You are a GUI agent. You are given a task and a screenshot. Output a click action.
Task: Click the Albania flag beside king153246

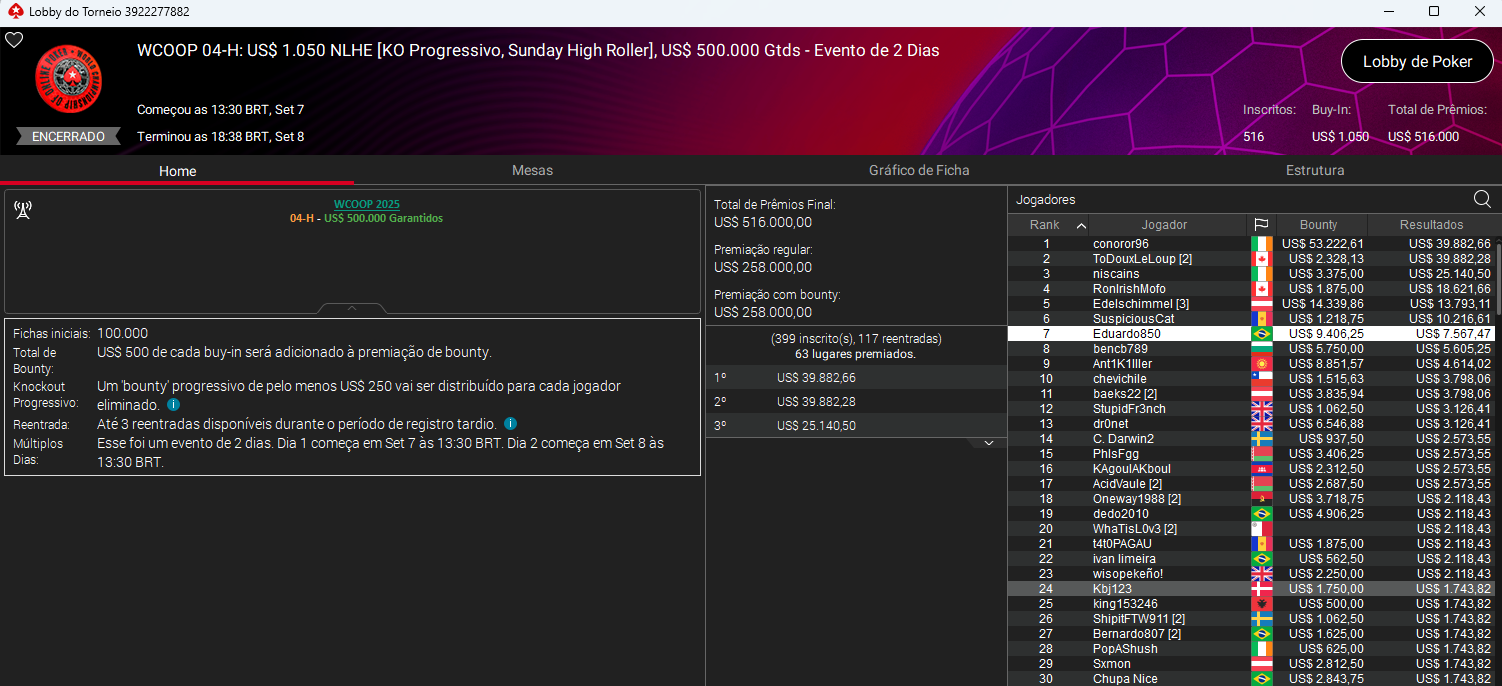(x=1261, y=604)
